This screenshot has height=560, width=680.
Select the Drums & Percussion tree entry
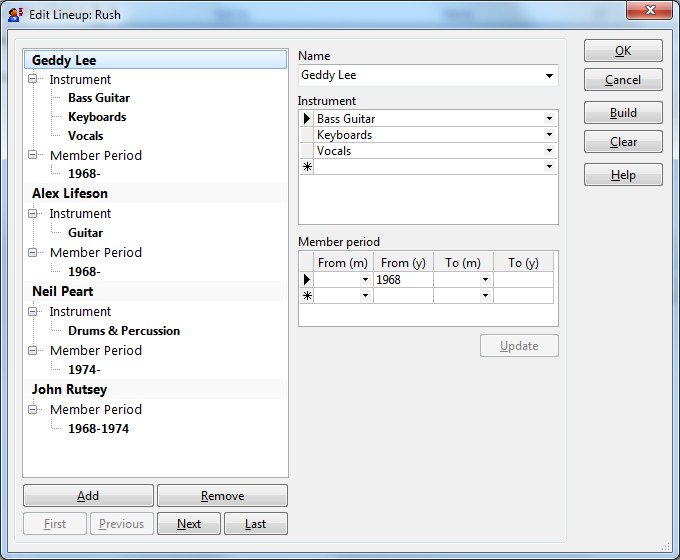tap(124, 331)
